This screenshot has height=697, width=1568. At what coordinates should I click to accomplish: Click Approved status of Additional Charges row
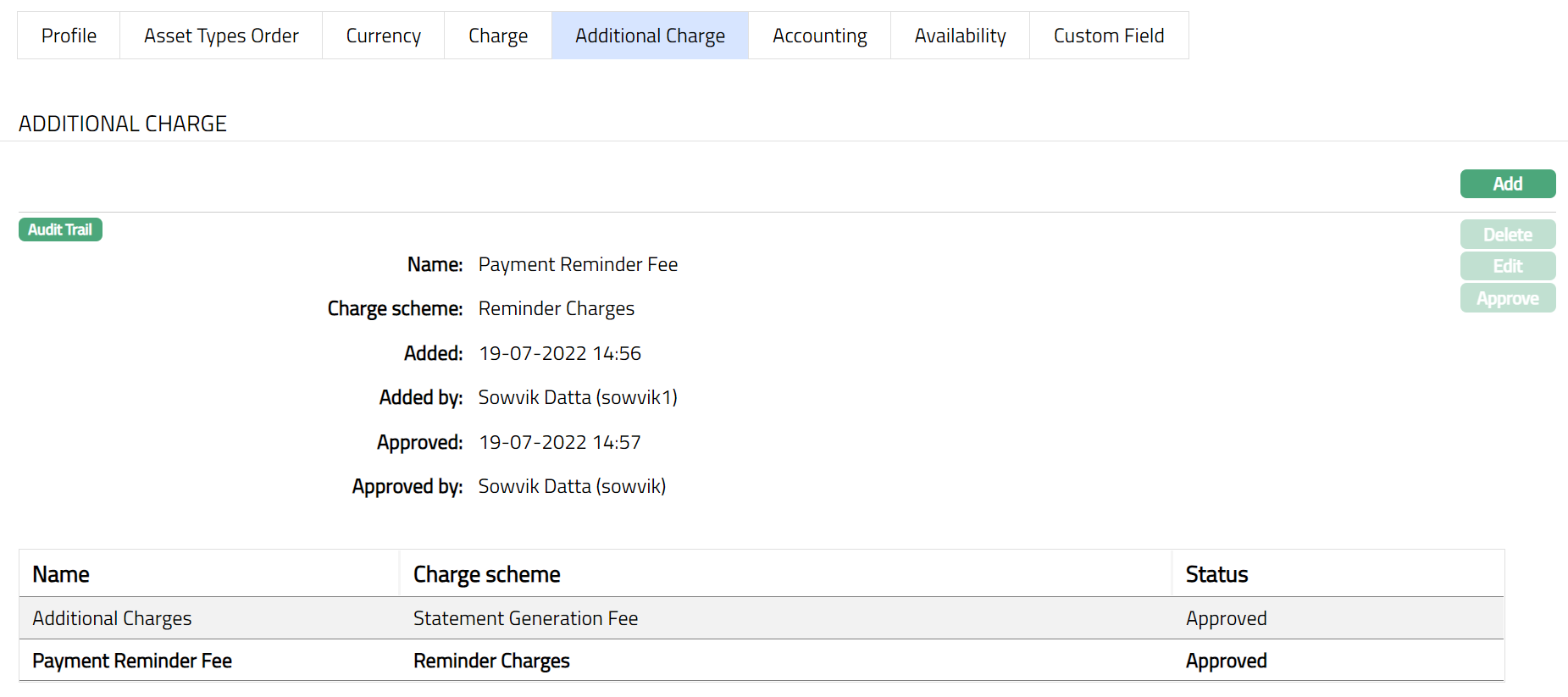pos(1226,618)
